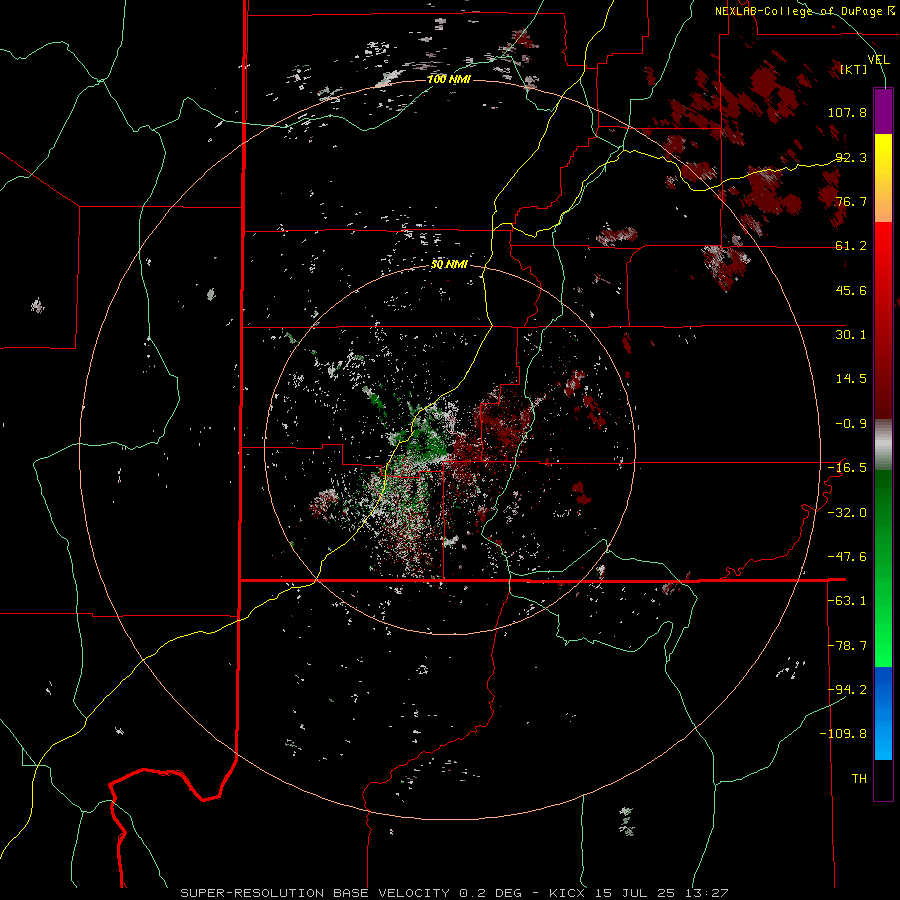This screenshot has height=900, width=900.
Task: Click the -16.5 legend value
Action: (847, 468)
